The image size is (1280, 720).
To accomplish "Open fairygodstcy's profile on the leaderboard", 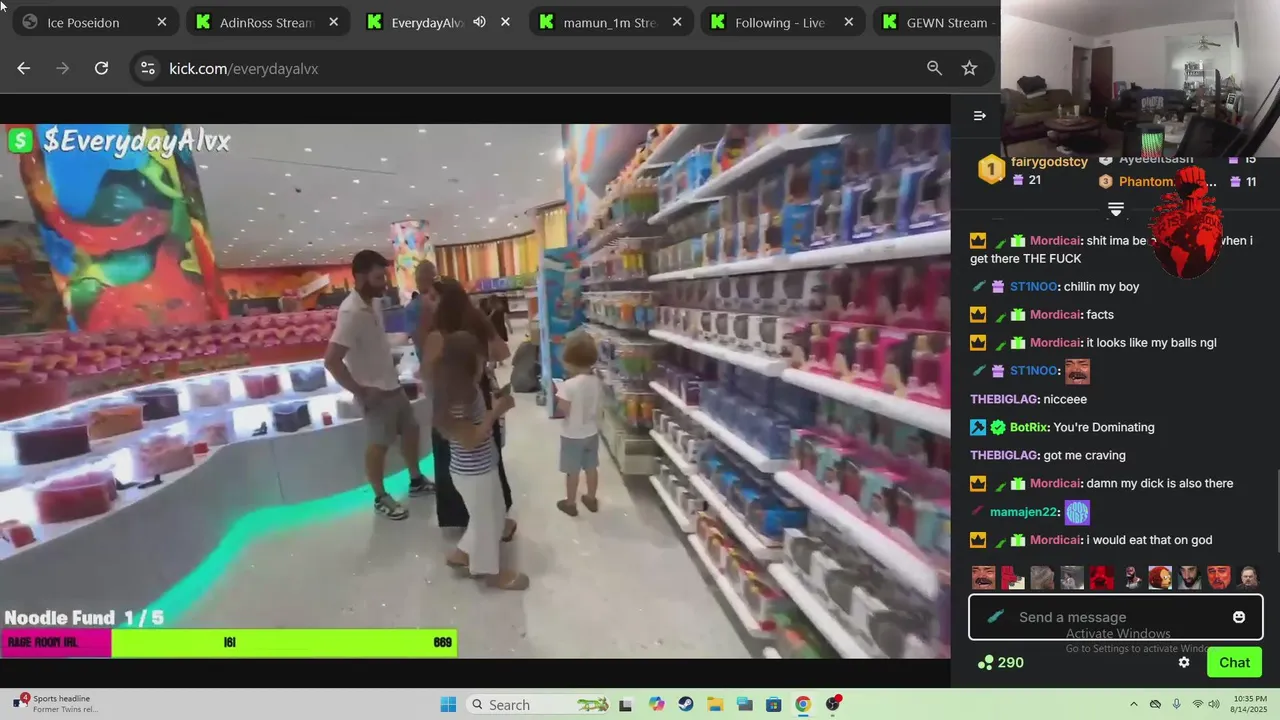I will (1049, 161).
